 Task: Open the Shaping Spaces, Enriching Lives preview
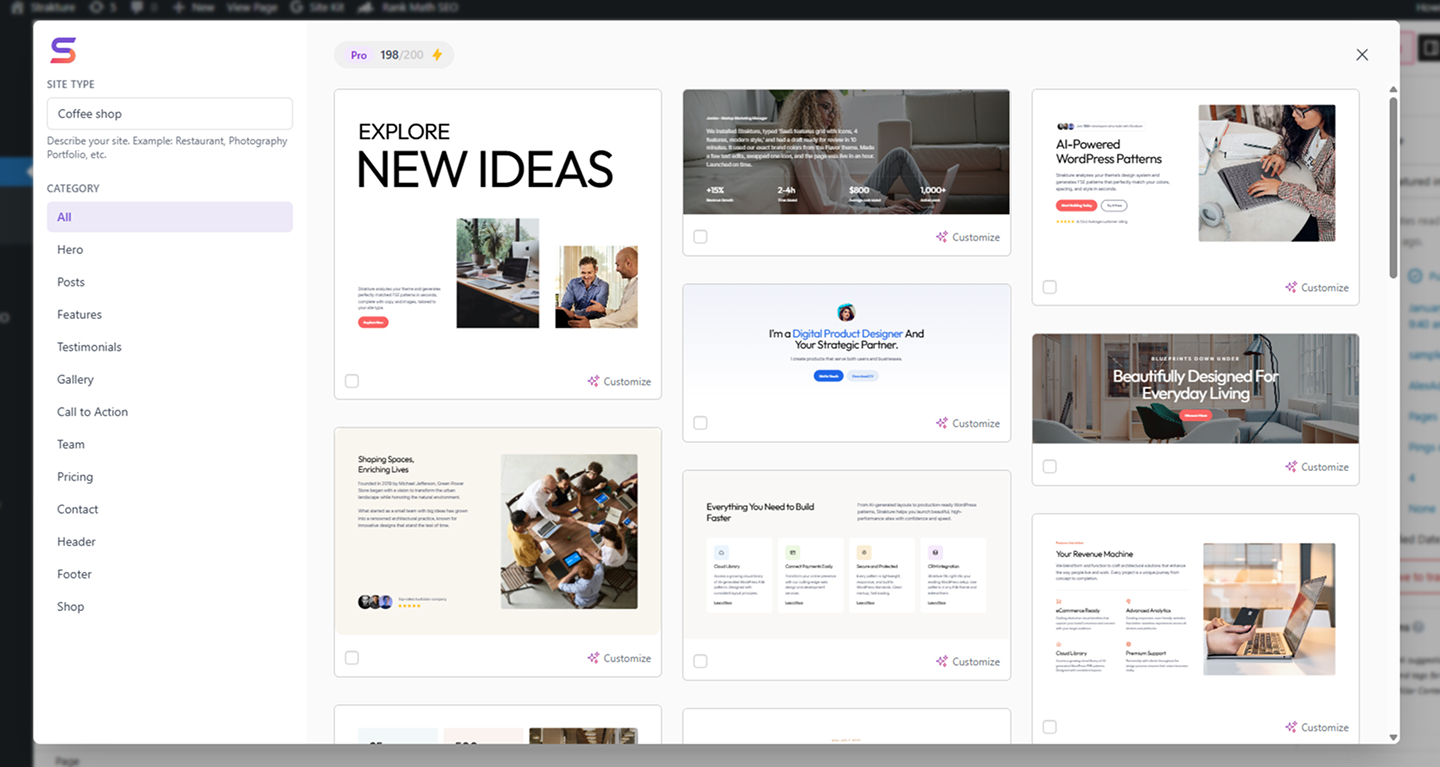point(498,531)
